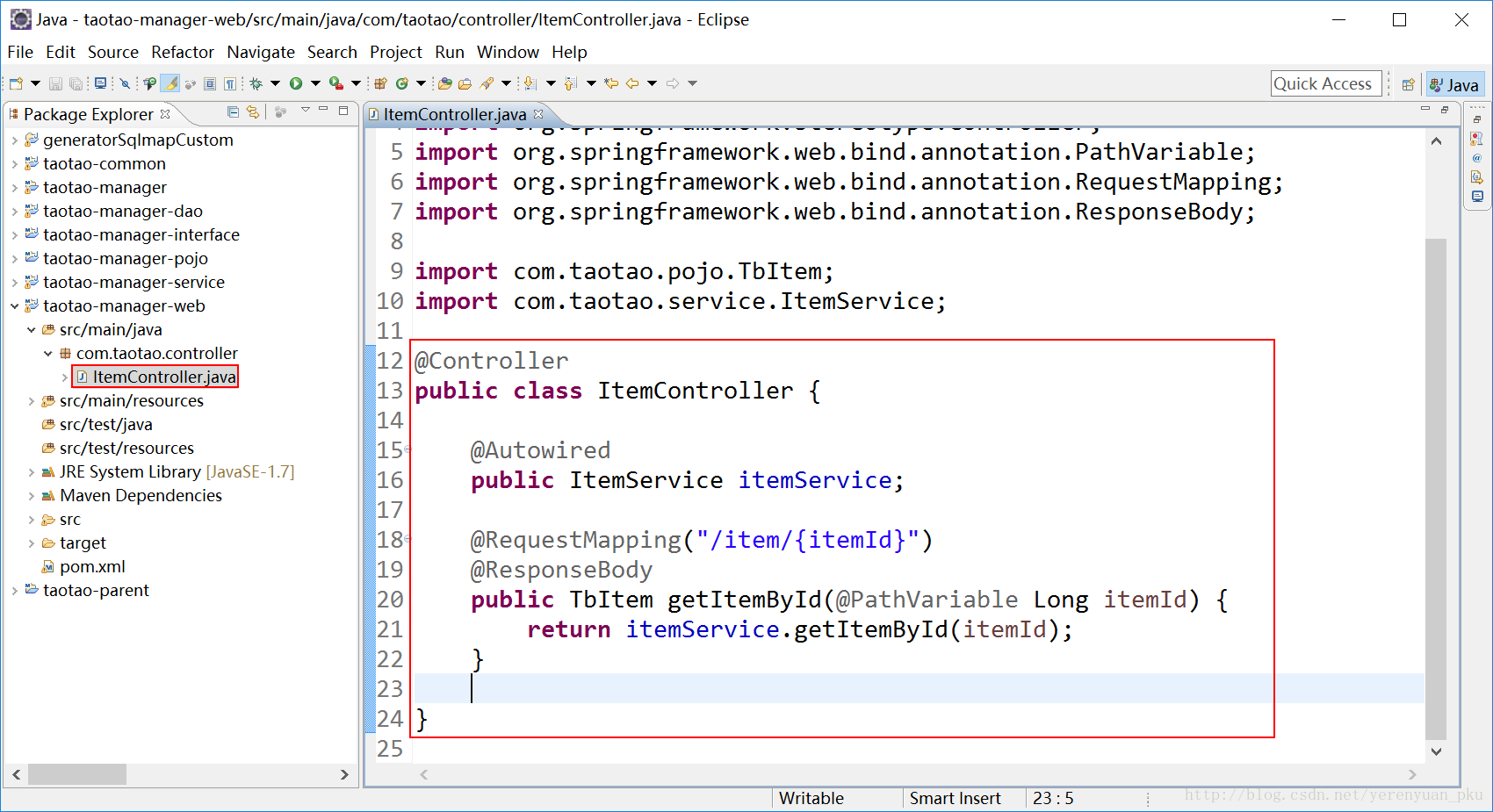Maximize the Package Explorer view
The width and height of the screenshot is (1493, 812).
click(343, 111)
